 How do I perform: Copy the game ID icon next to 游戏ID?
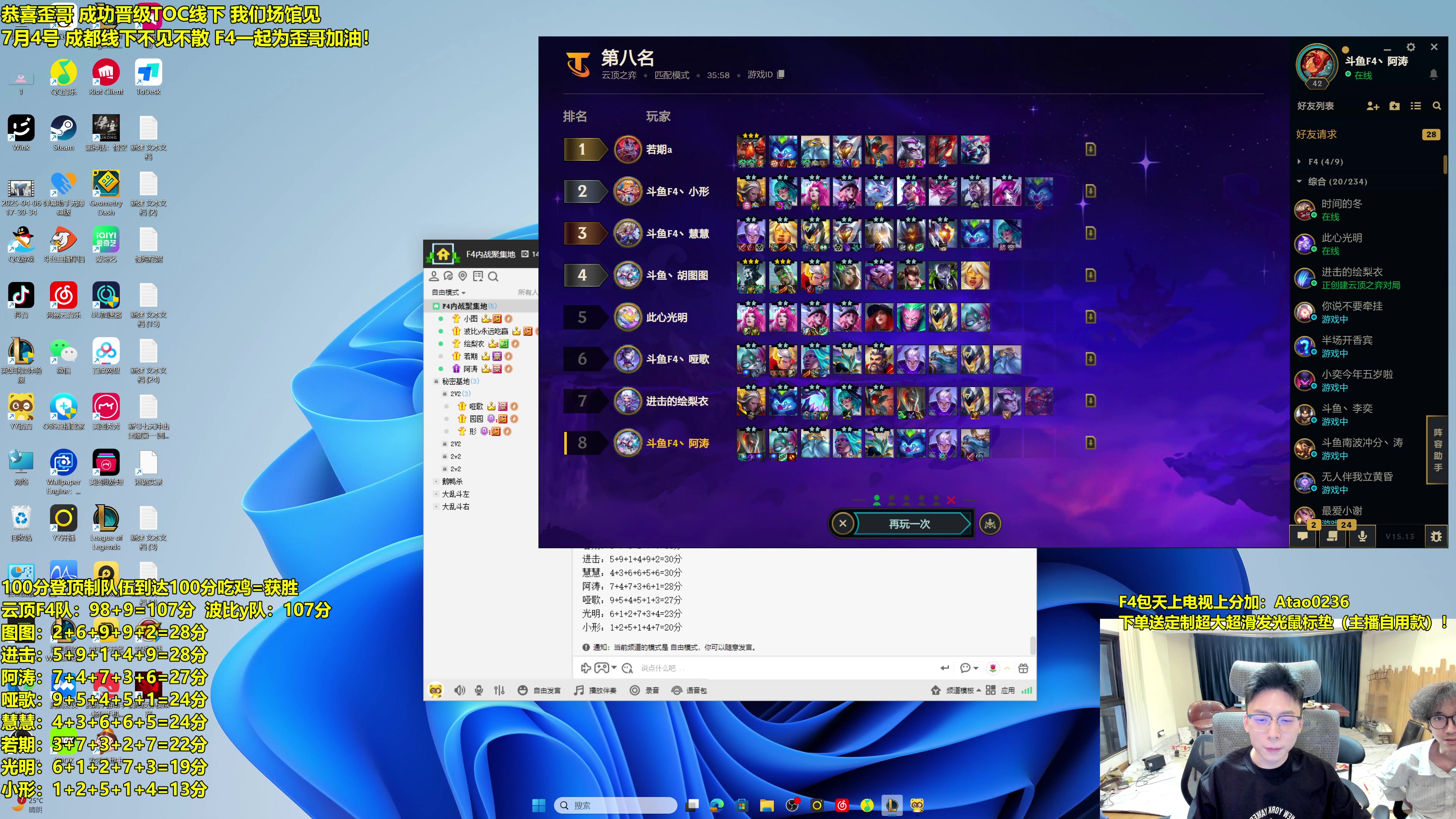pyautogui.click(x=781, y=74)
